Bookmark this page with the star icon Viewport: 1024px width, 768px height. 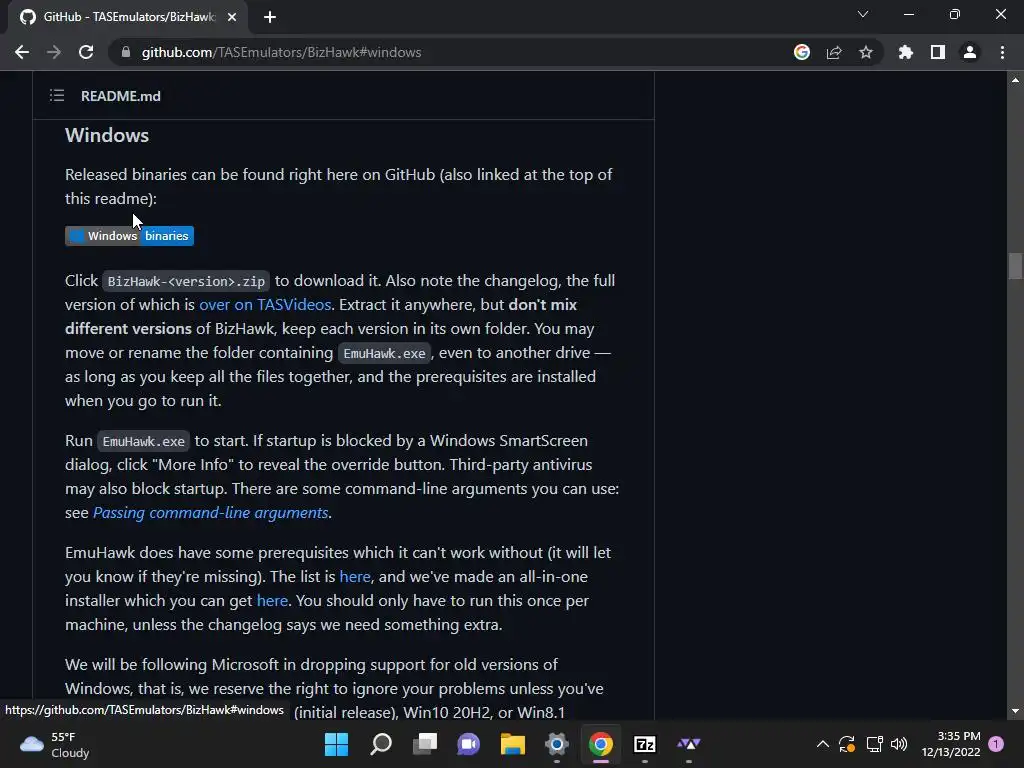click(x=866, y=52)
